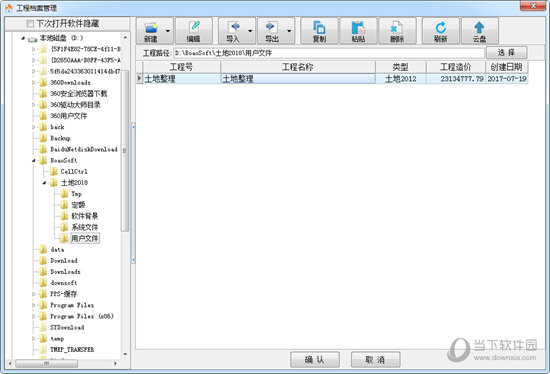Select the 土地整理 cell in 工程名称 column

tap(298, 79)
